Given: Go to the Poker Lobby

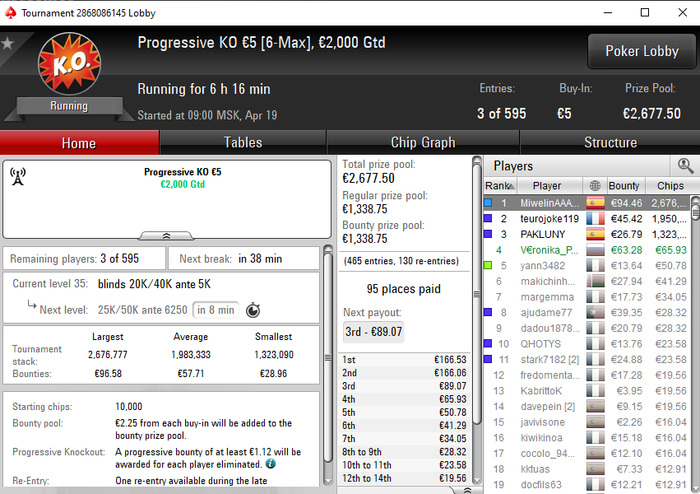Looking at the screenshot, I should pos(642,51).
